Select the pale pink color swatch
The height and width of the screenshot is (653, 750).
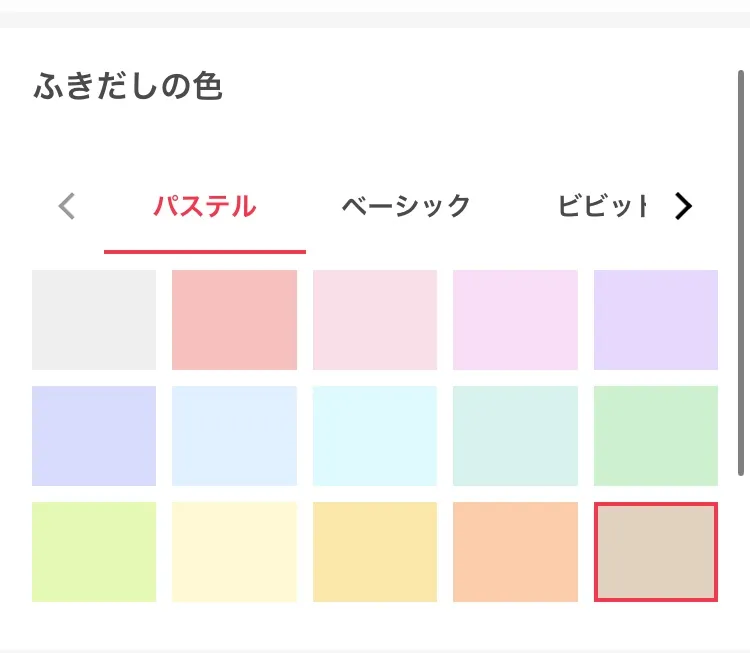(x=375, y=320)
